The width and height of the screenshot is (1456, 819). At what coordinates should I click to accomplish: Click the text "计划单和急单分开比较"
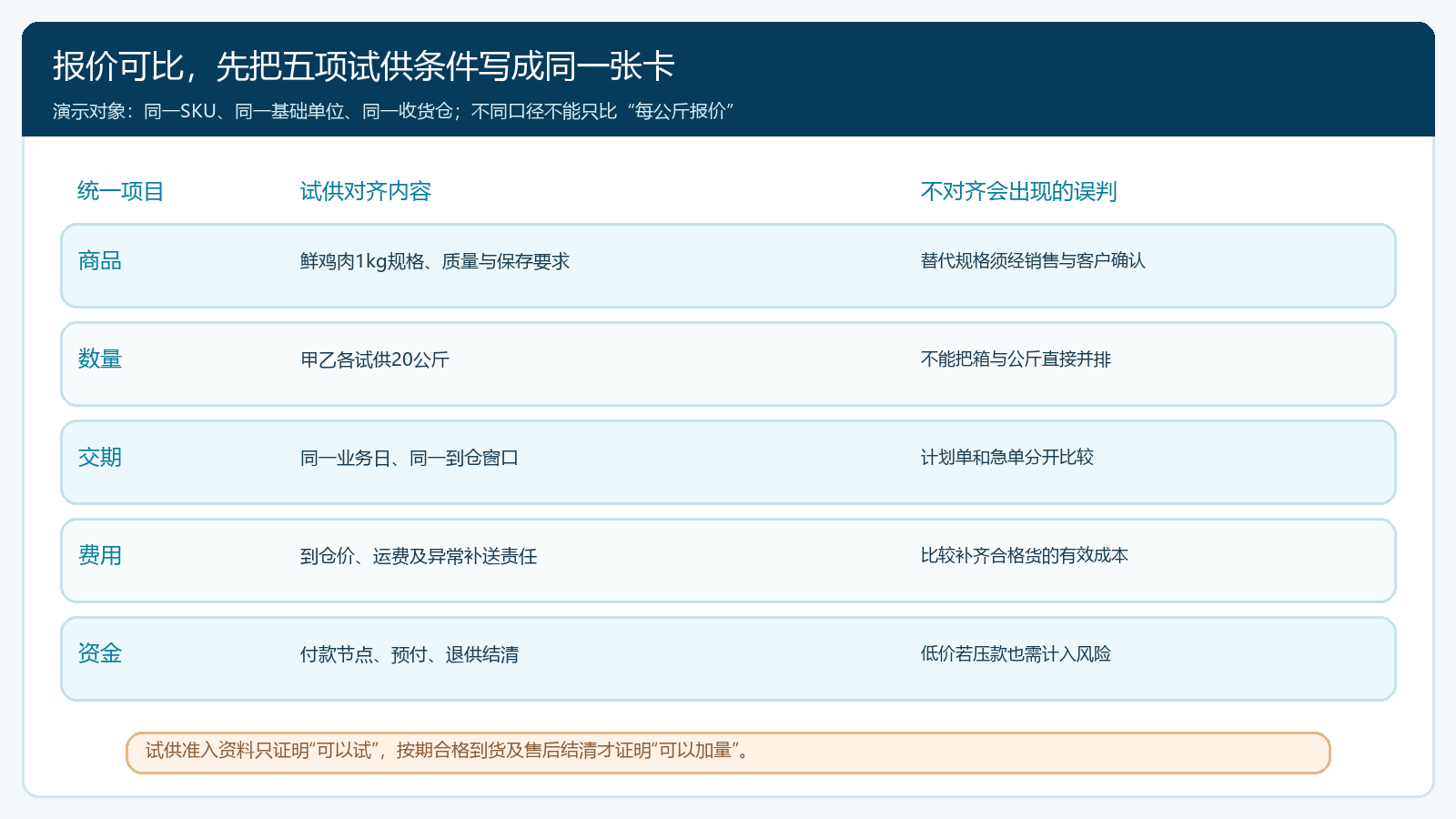(1007, 458)
